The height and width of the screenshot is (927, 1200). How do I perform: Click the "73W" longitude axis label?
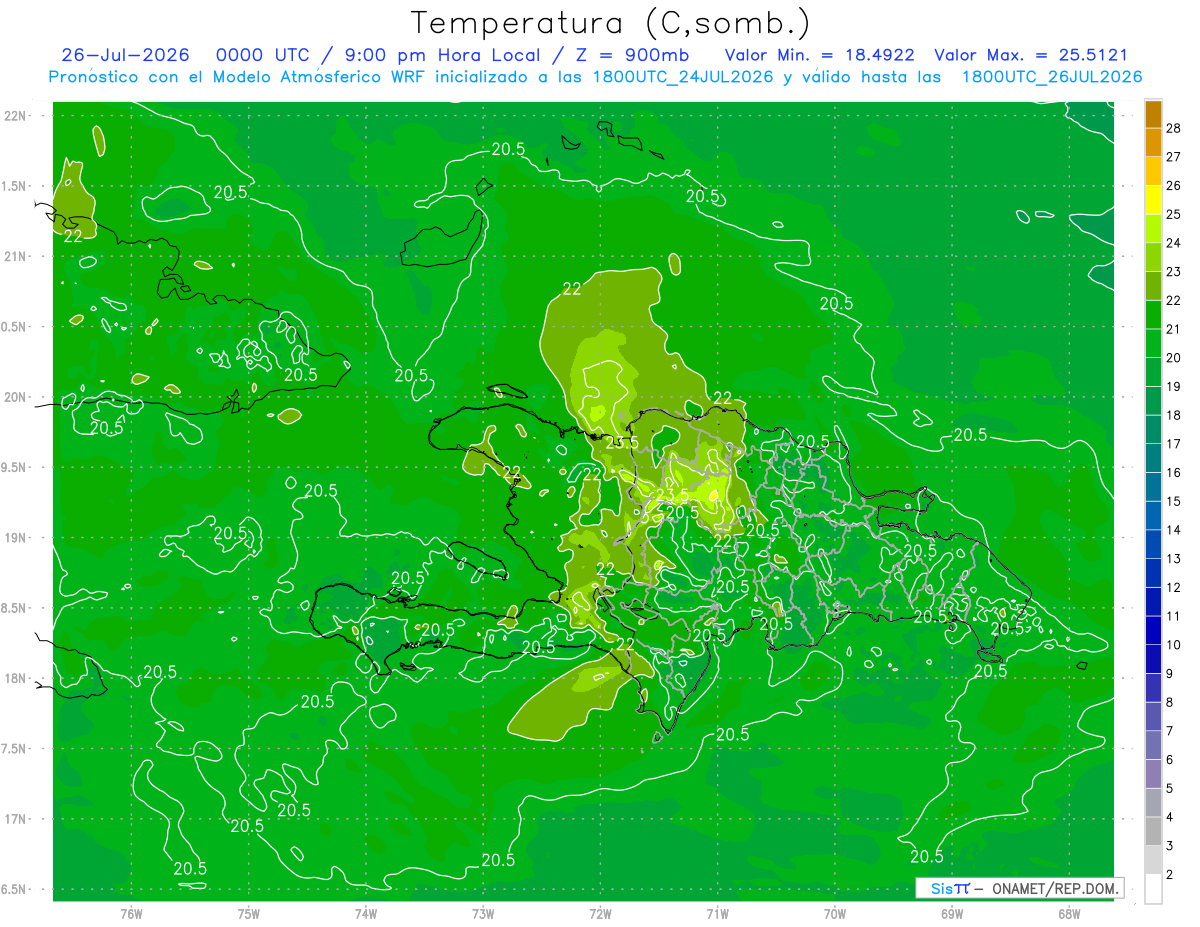pos(483,913)
